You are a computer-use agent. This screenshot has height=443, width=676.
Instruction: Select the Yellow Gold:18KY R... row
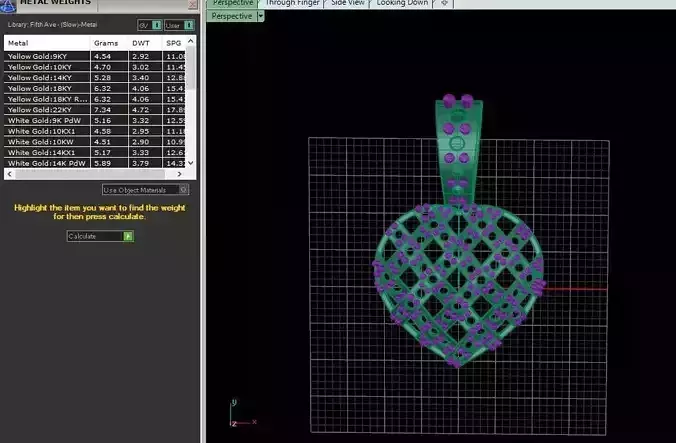click(95, 99)
